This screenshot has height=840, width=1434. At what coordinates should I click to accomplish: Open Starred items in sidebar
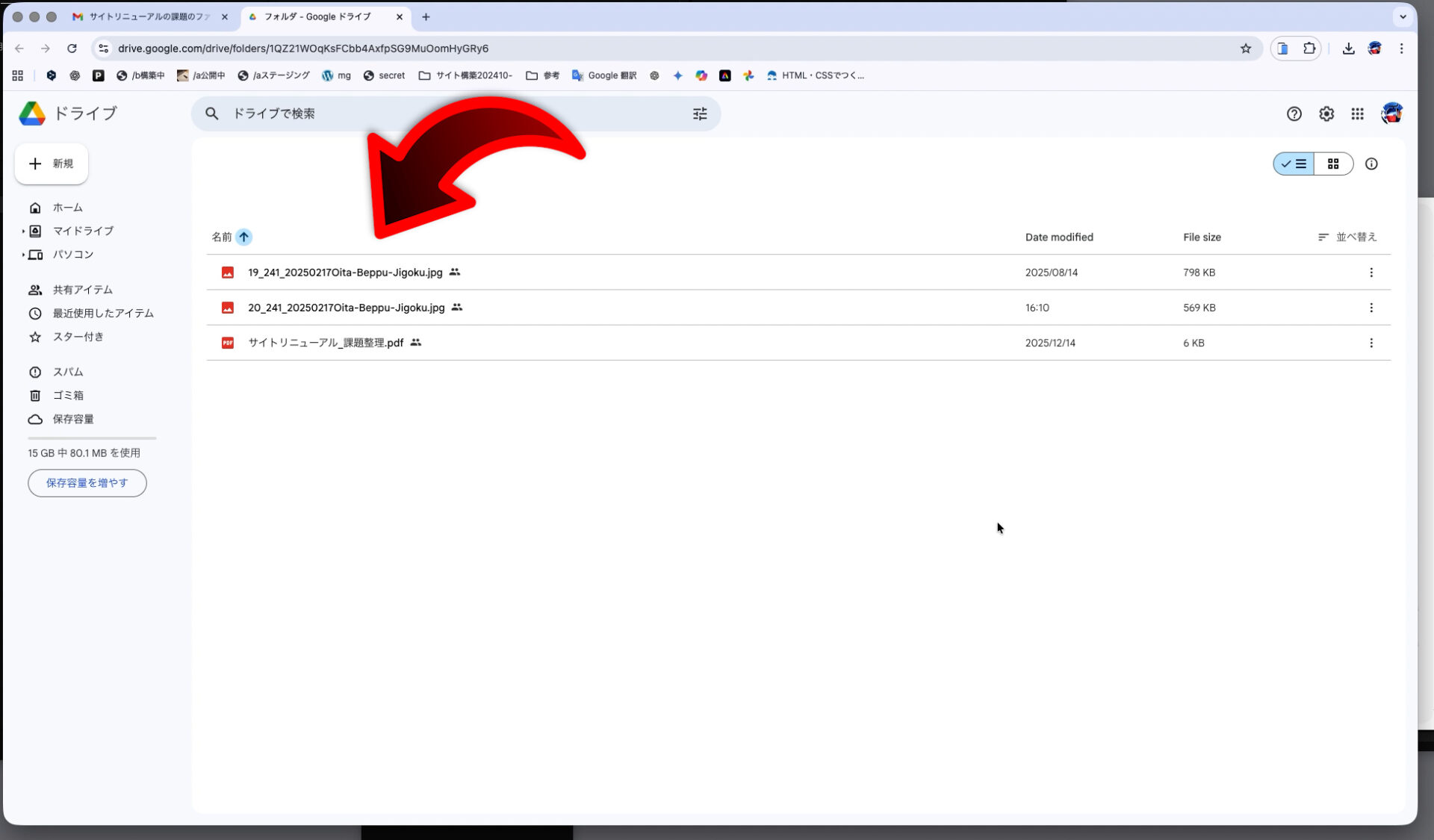tap(78, 337)
